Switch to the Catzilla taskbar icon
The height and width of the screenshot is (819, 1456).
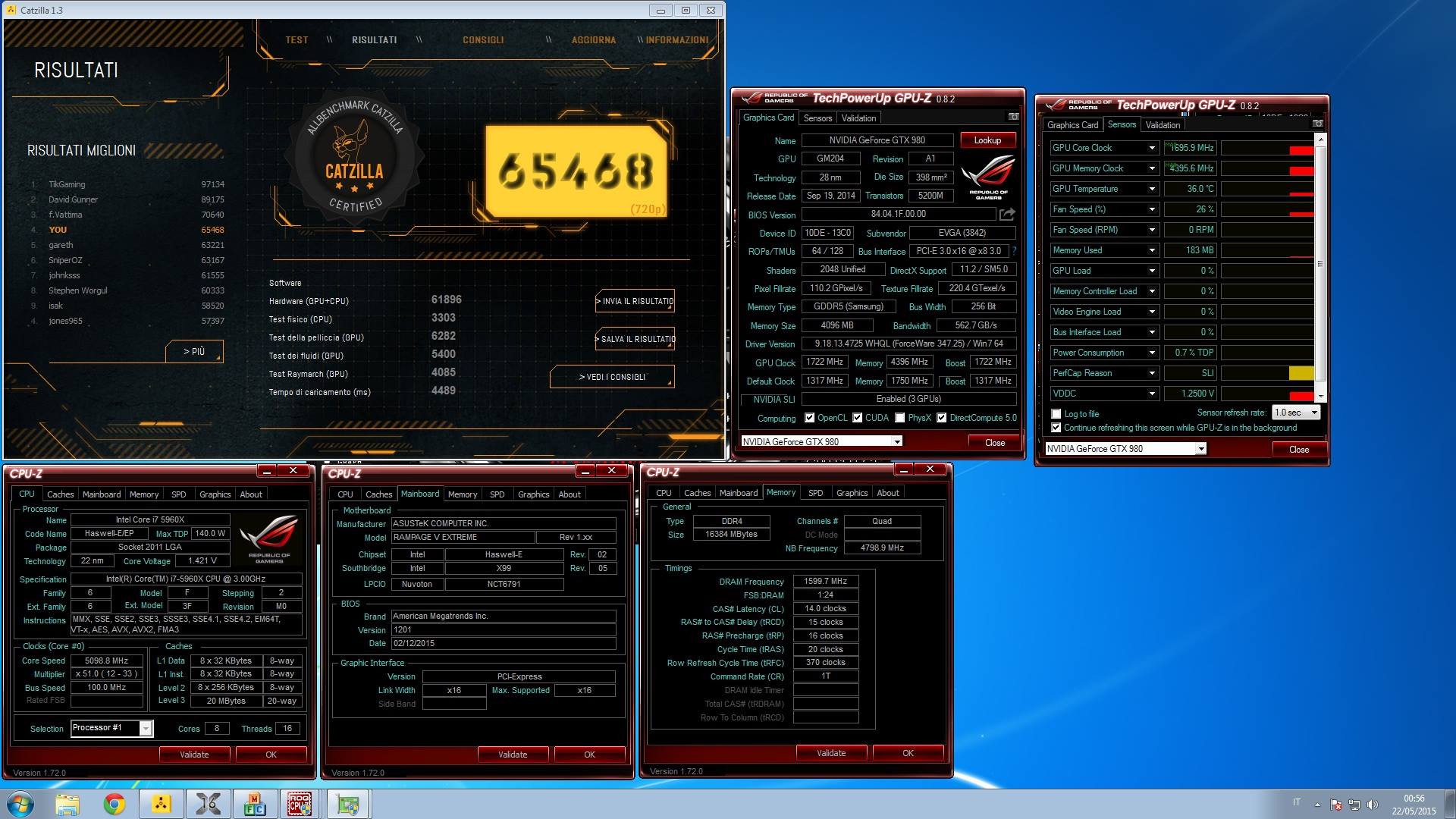162,804
